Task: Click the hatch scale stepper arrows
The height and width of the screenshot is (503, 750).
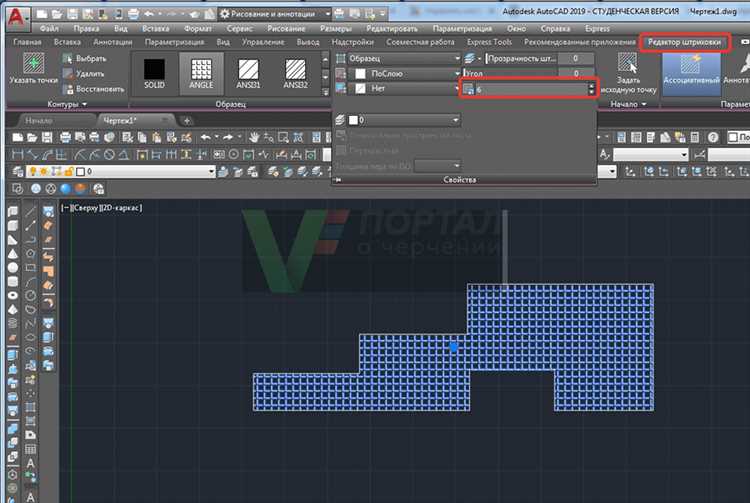Action: [592, 89]
